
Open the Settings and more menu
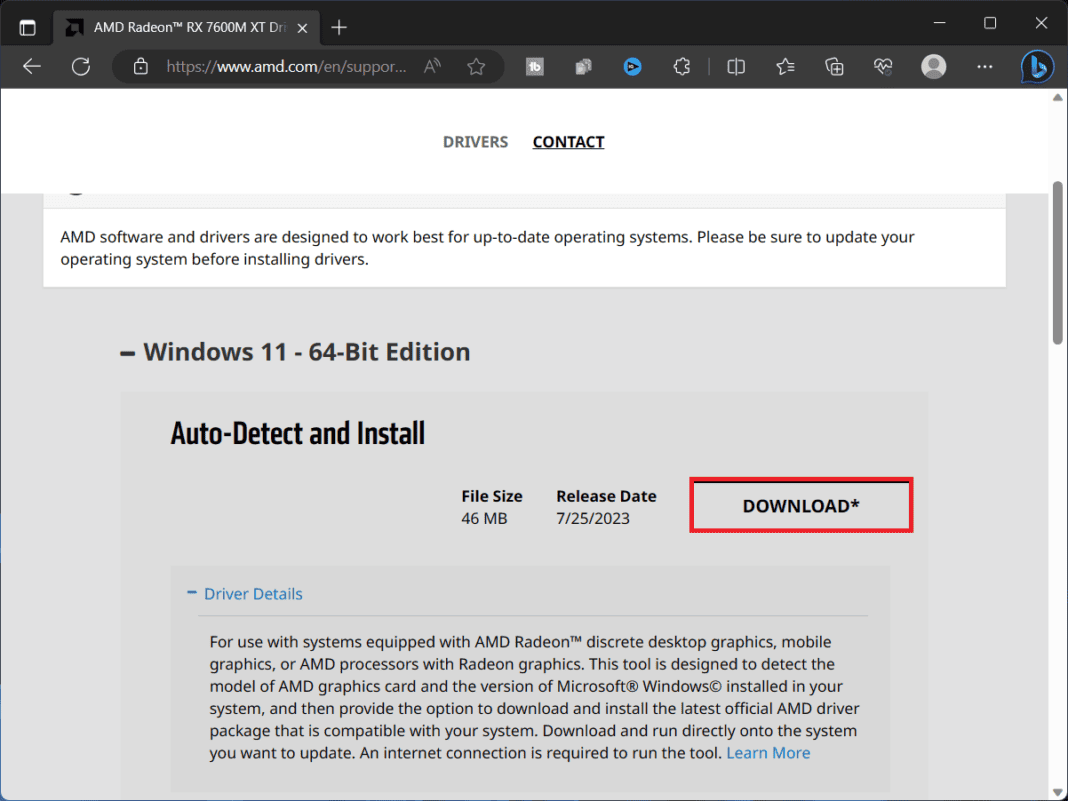[985, 66]
